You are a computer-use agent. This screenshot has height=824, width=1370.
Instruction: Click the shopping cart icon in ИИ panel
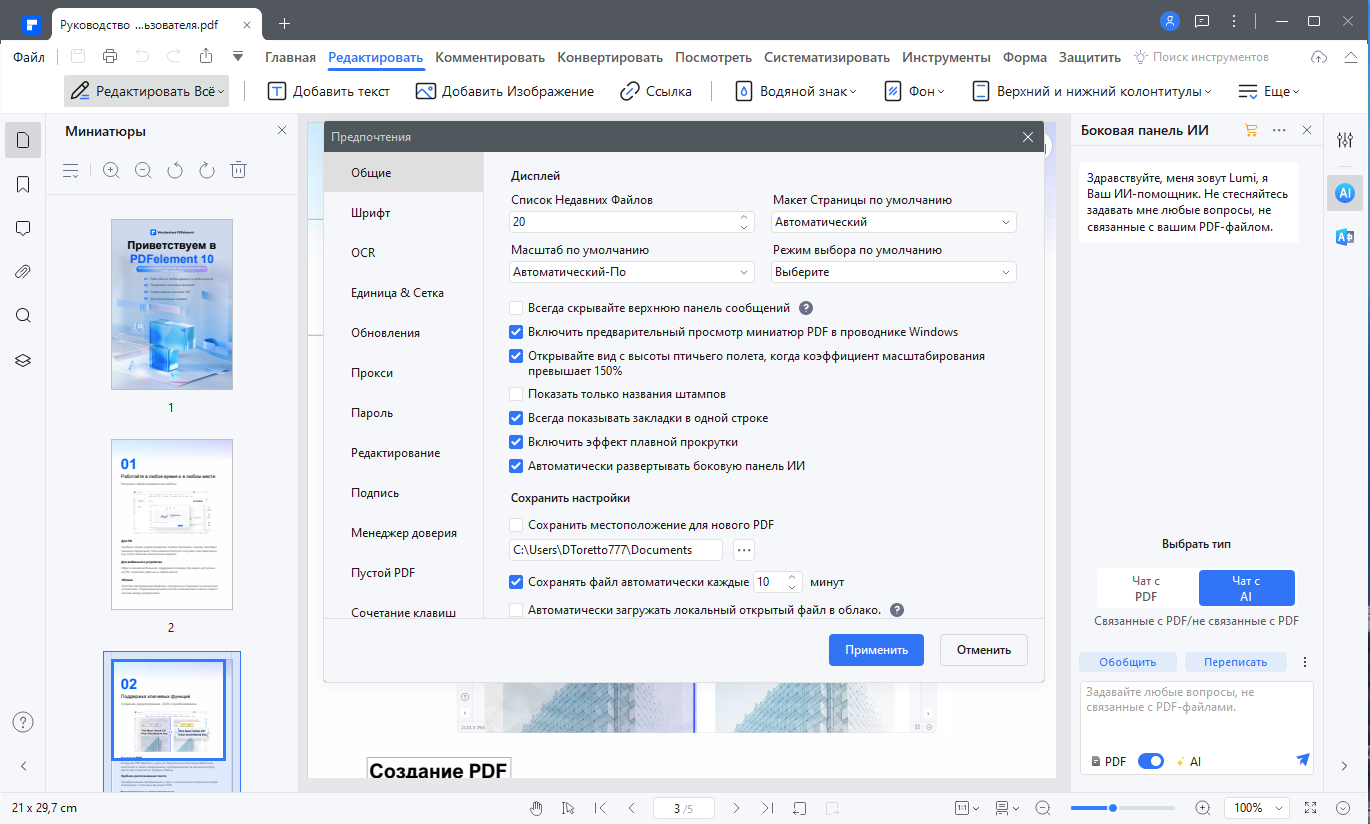tap(1251, 130)
